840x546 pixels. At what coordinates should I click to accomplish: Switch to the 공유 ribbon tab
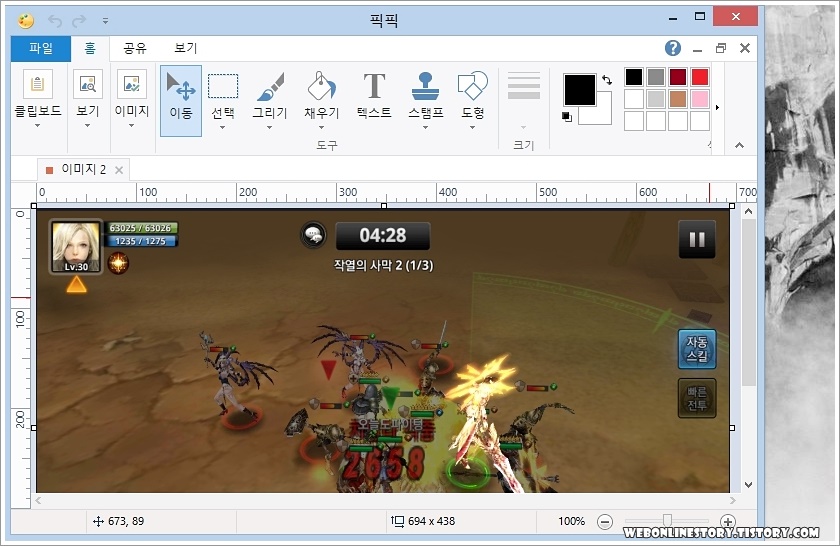(x=134, y=49)
